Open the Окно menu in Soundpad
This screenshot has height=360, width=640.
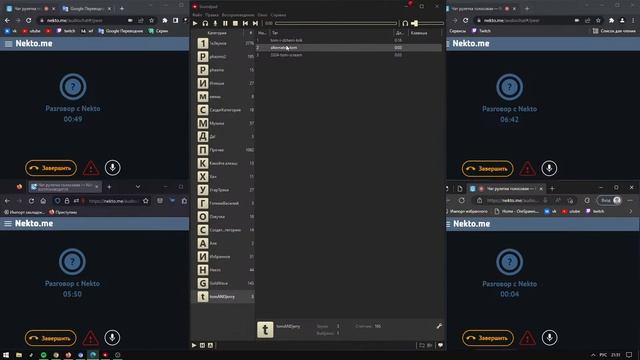point(262,15)
